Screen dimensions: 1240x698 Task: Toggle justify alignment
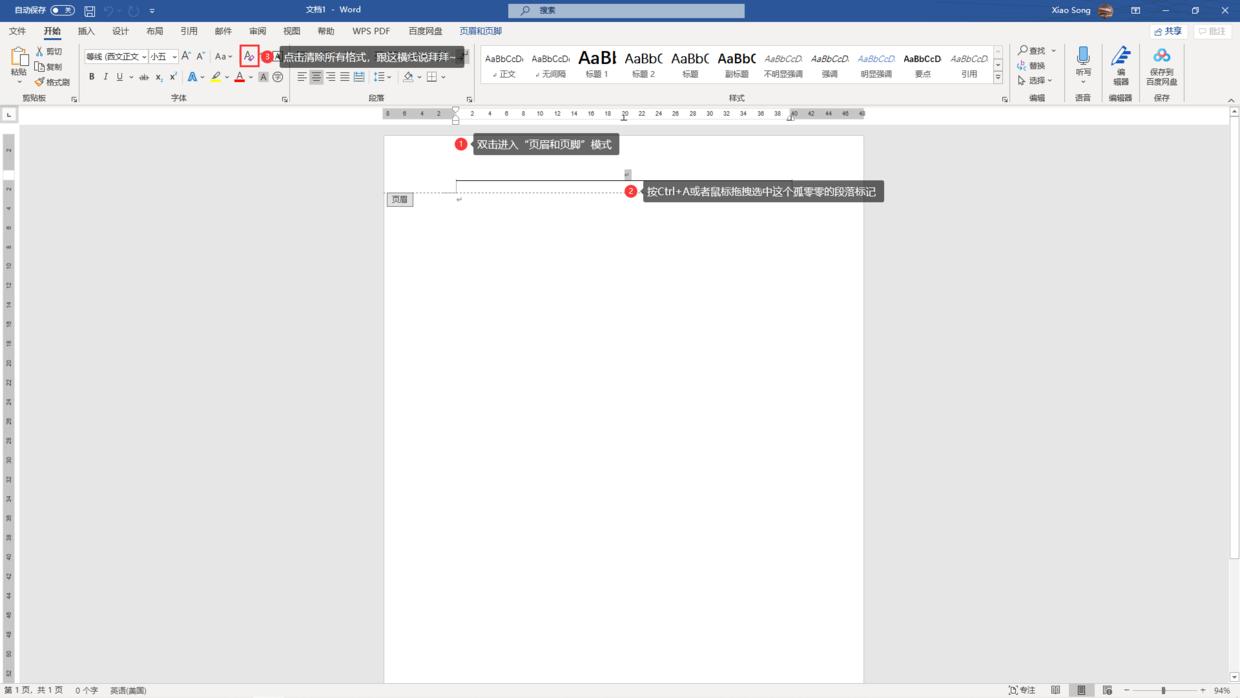(345, 77)
